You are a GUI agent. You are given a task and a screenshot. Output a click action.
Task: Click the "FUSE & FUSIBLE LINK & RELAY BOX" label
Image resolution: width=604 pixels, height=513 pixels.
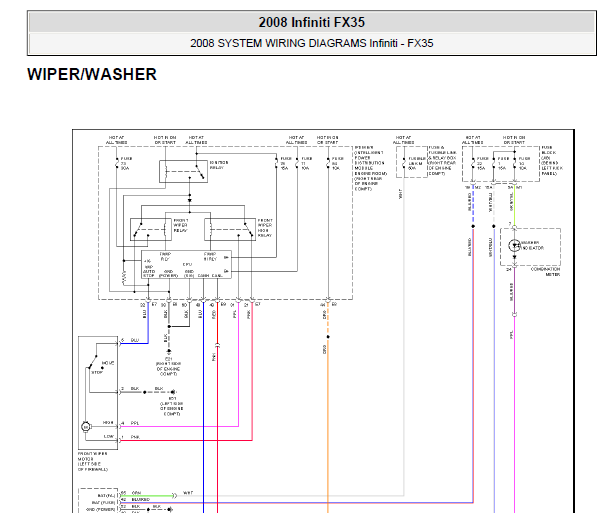(443, 161)
